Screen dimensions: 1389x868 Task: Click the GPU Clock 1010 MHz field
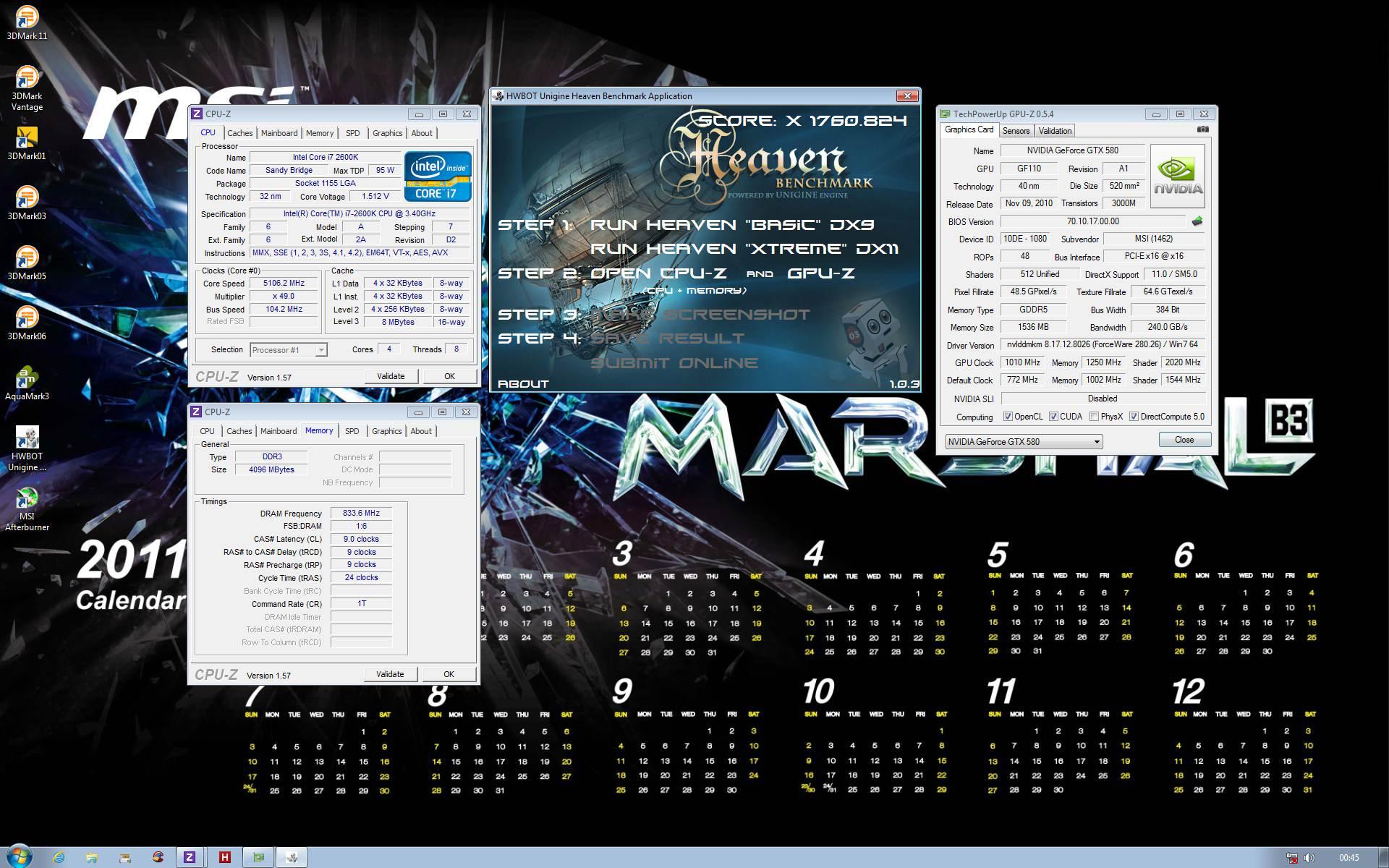pyautogui.click(x=1022, y=362)
